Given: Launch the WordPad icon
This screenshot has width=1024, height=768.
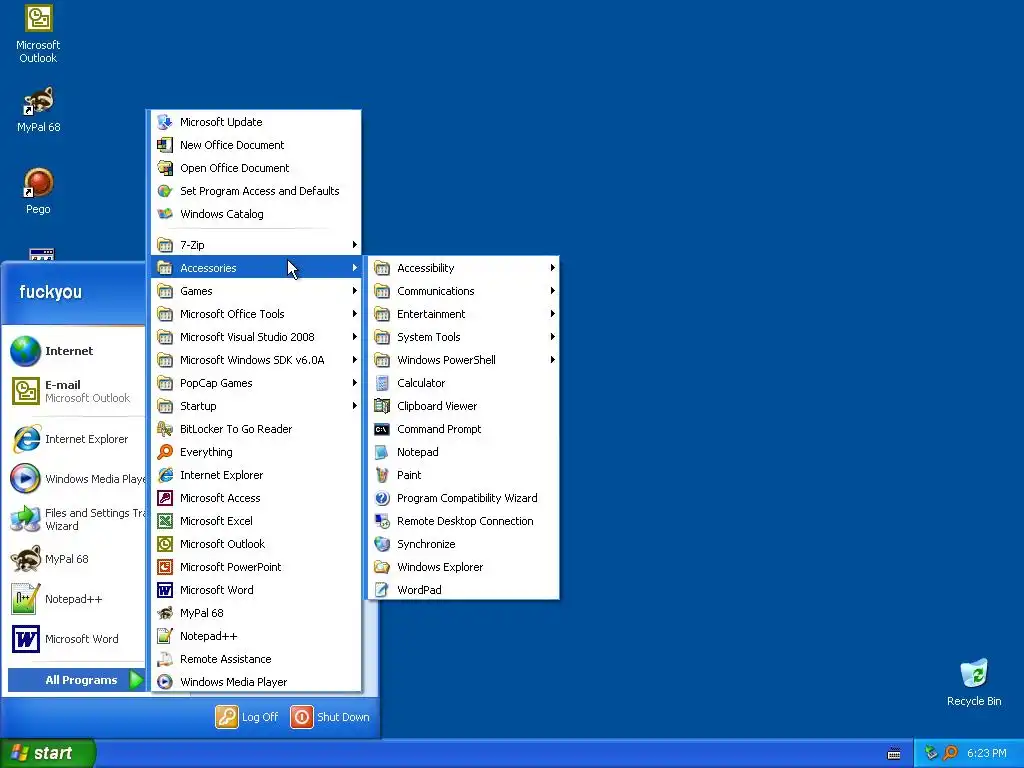Looking at the screenshot, I should click(x=382, y=590).
